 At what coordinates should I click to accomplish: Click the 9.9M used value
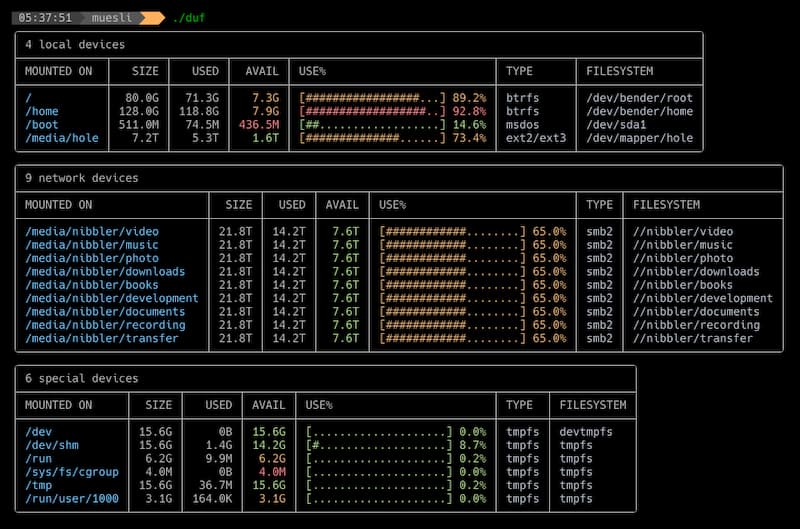click(x=218, y=458)
